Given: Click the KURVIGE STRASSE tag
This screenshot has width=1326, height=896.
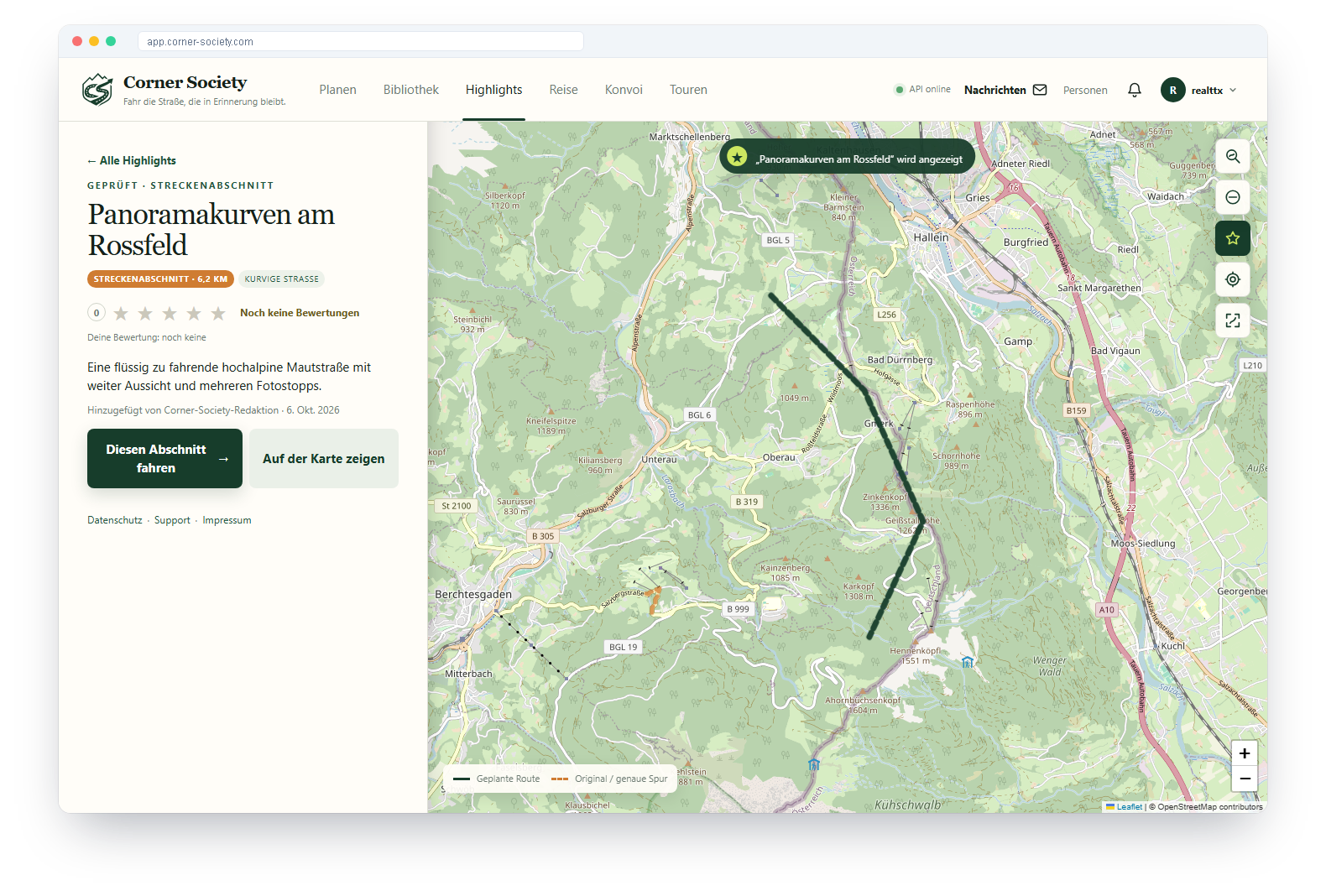Looking at the screenshot, I should click(x=282, y=279).
